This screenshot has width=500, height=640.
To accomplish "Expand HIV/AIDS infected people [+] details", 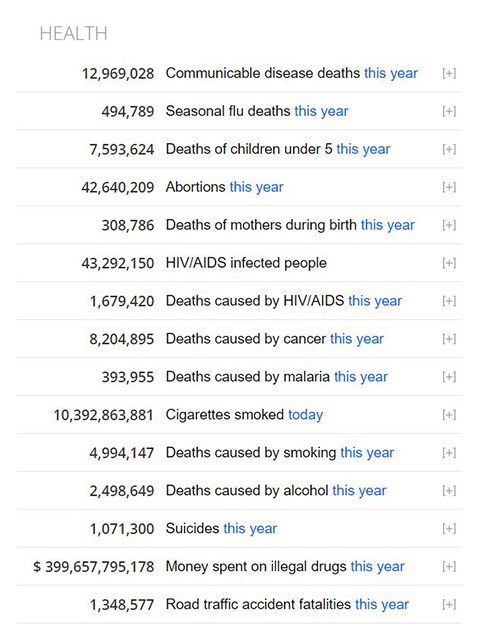I will pos(449,263).
